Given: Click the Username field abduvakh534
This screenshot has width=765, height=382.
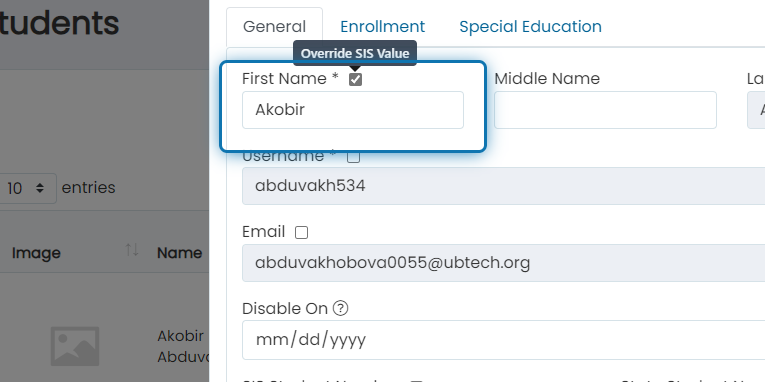Looking at the screenshot, I should click(503, 186).
